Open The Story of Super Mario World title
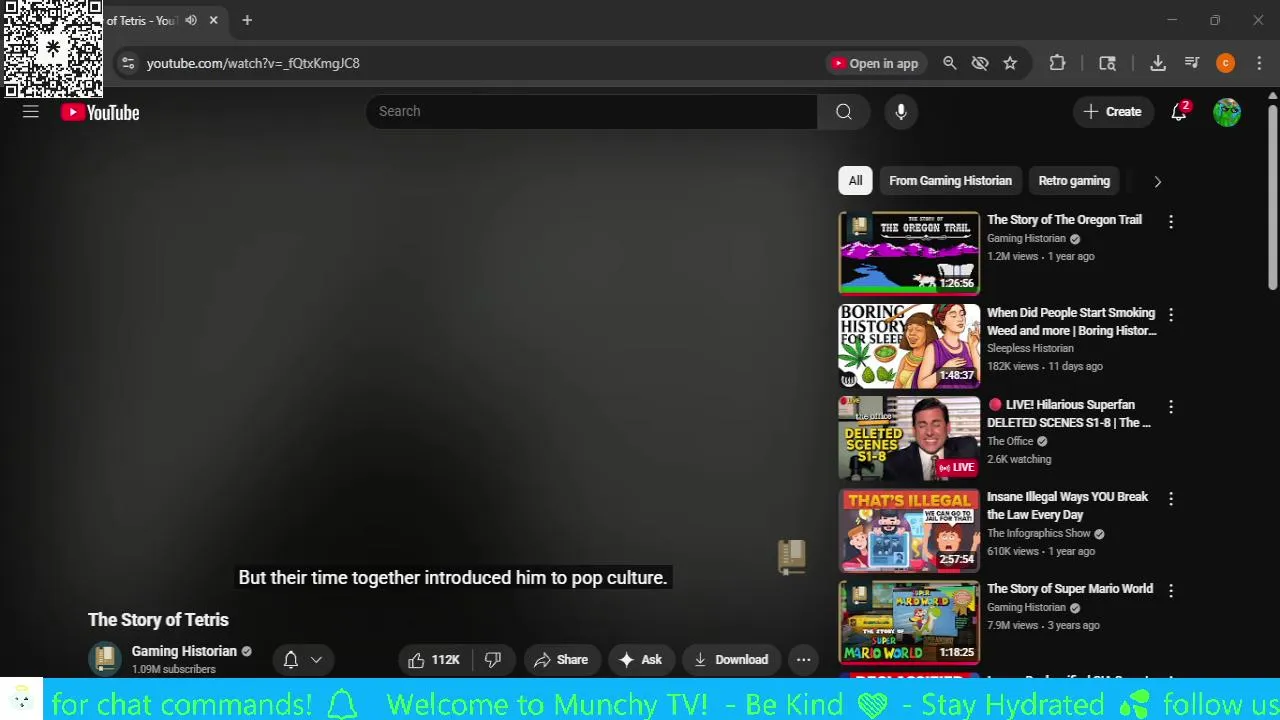 coord(1070,589)
